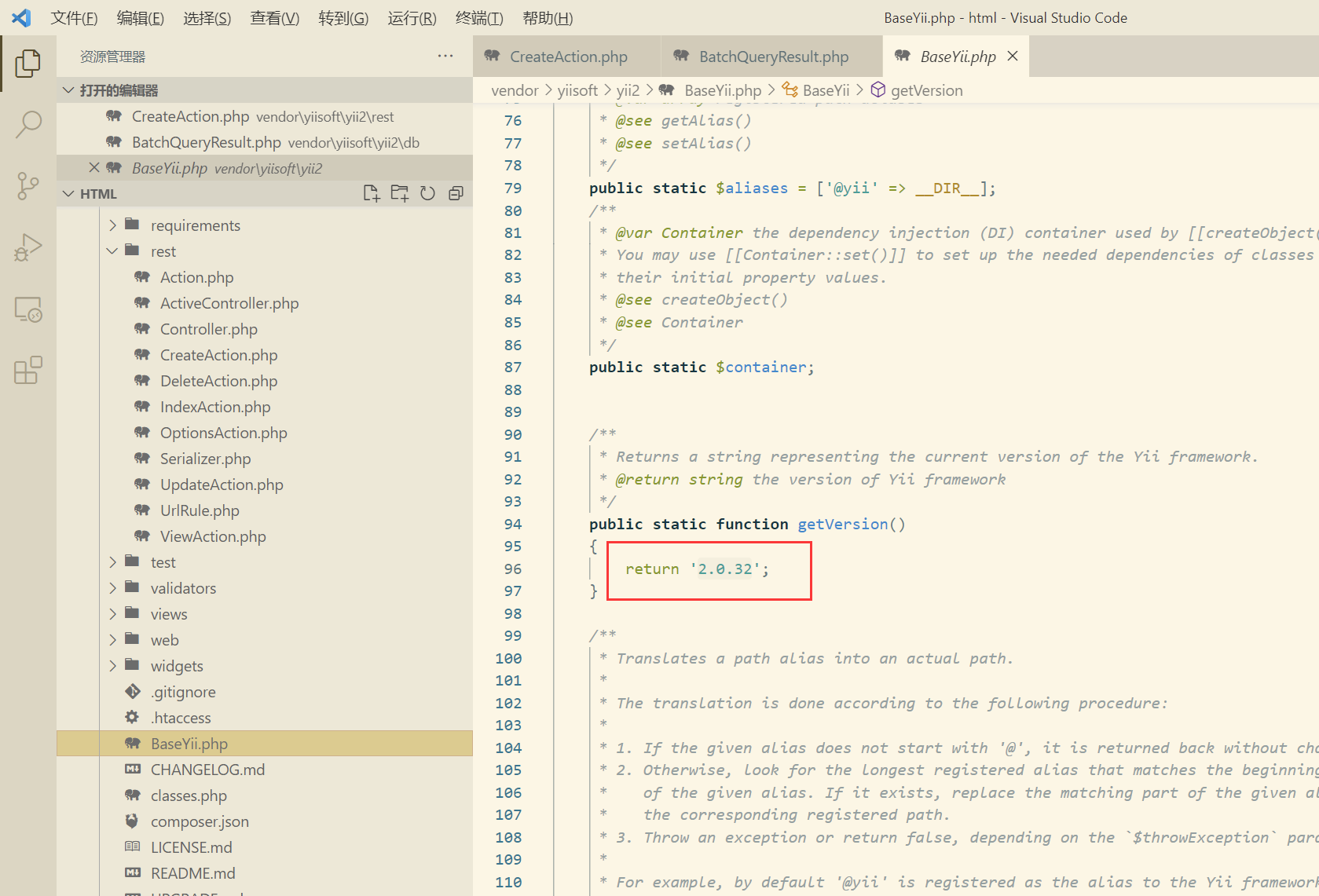
Task: Open Extensions view
Action: point(28,370)
